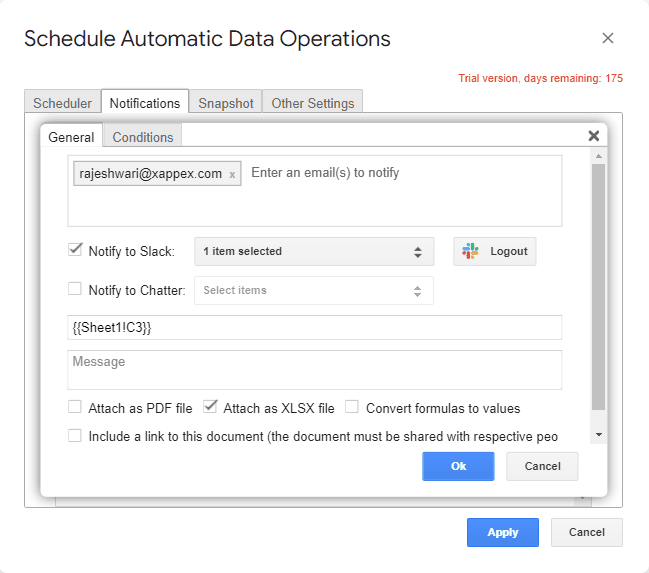Switch to the Conditions tab

point(143,137)
